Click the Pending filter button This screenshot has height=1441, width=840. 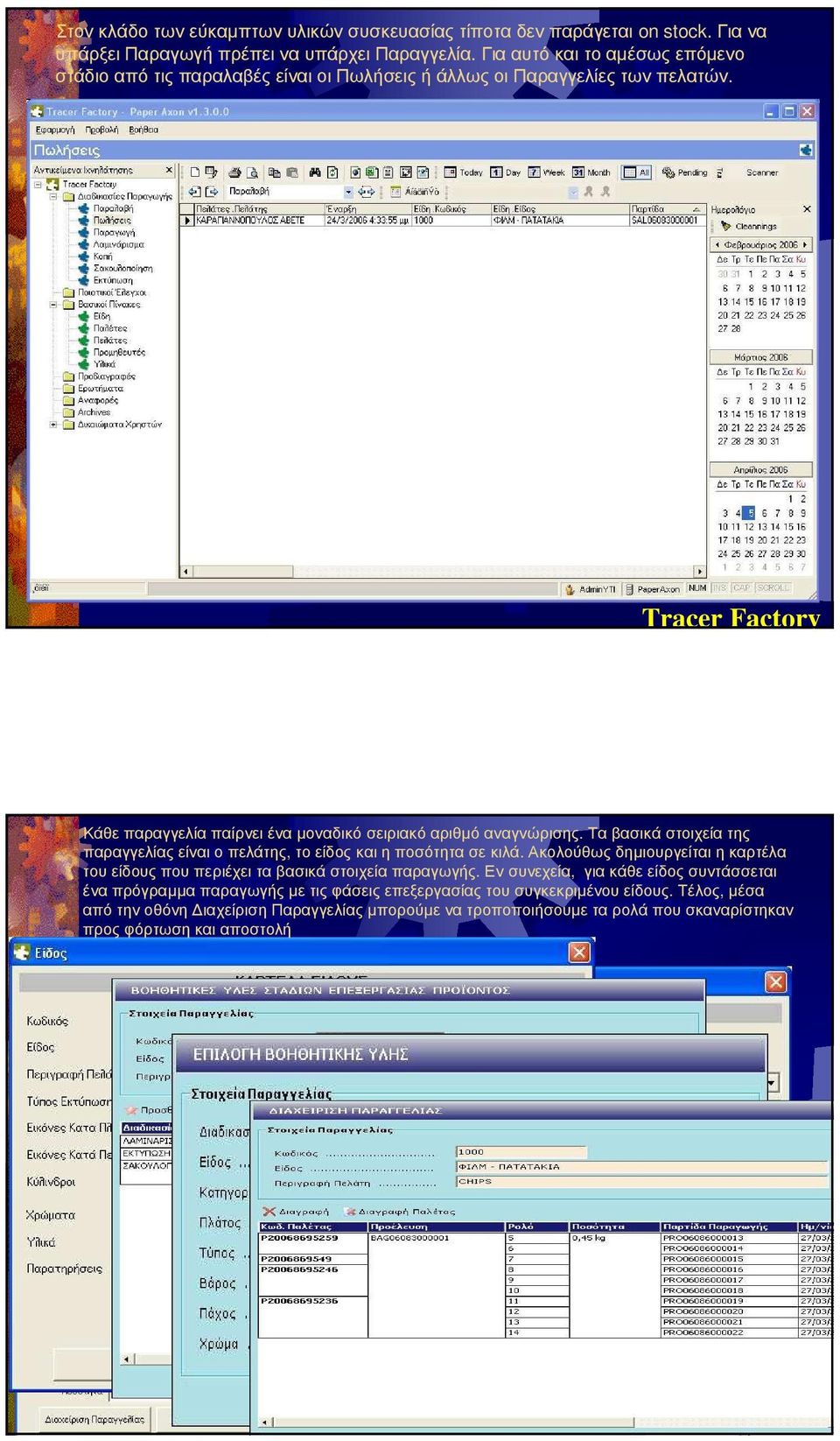[685, 172]
